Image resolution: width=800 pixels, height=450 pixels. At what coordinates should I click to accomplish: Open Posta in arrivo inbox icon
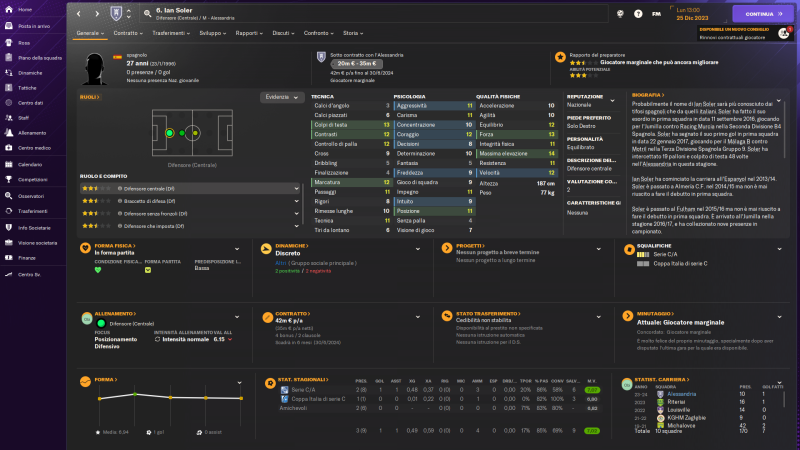point(9,26)
